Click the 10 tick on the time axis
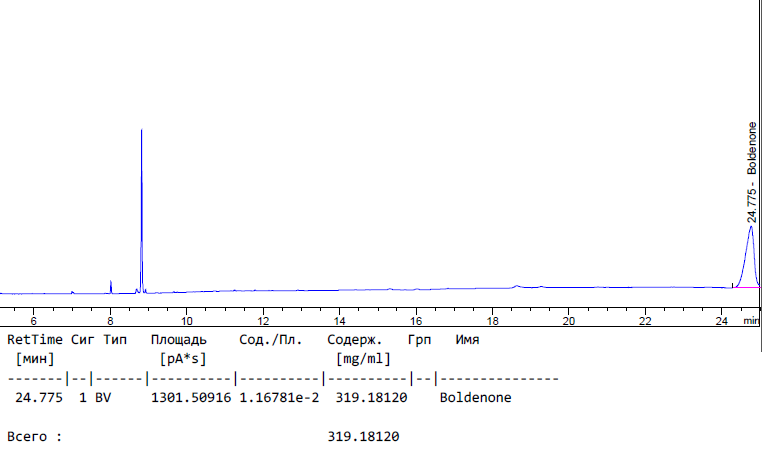 (186, 321)
